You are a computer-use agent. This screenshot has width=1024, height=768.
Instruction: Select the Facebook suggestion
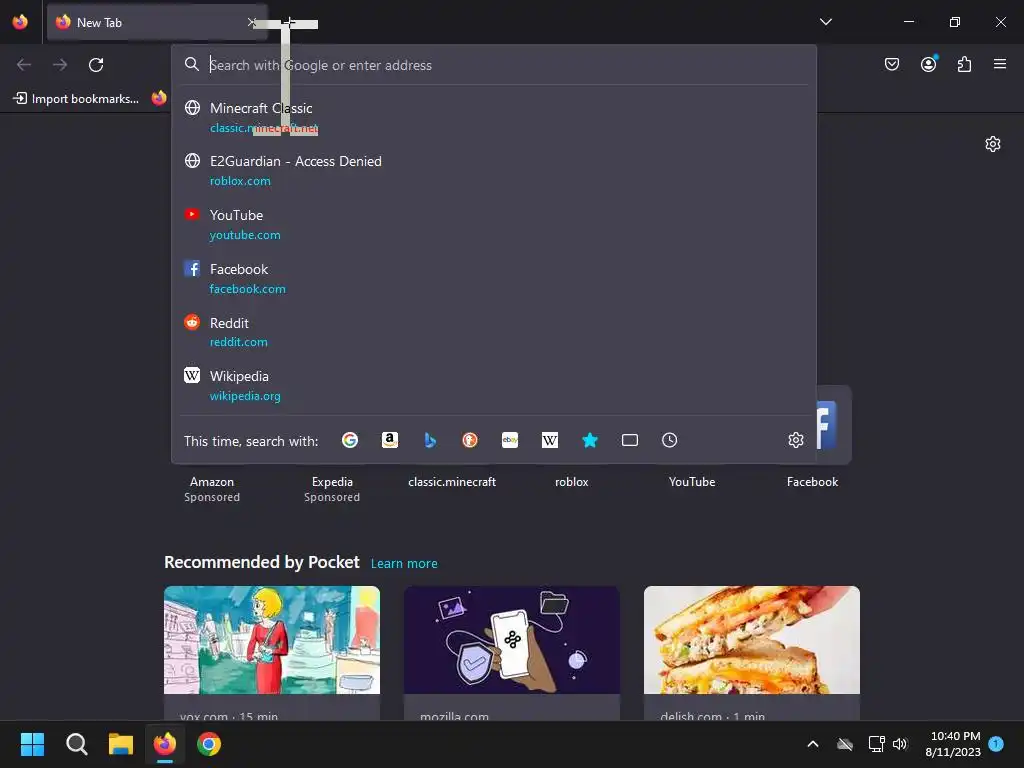point(494,278)
